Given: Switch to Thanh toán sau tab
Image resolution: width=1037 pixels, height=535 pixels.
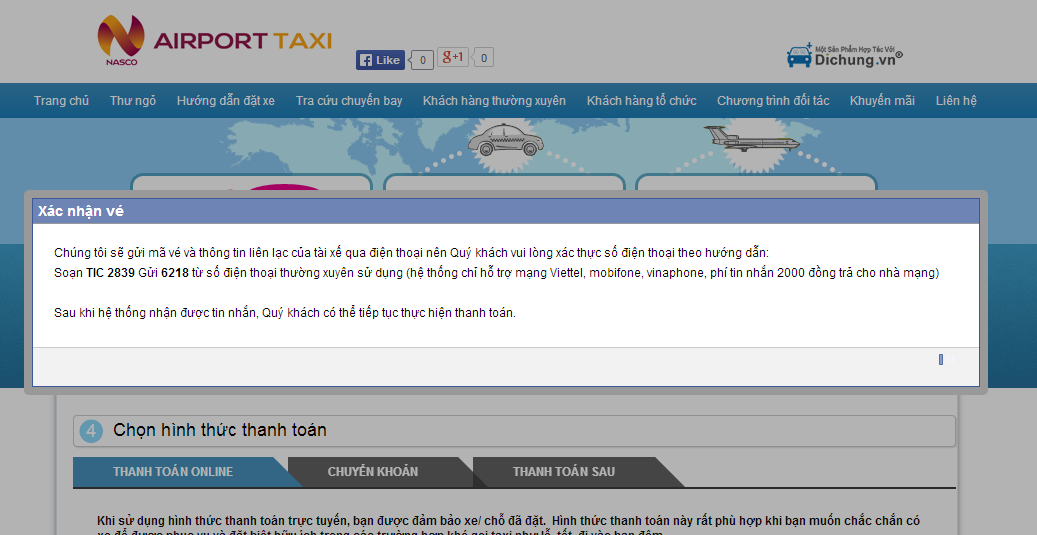Looking at the screenshot, I should coord(564,472).
